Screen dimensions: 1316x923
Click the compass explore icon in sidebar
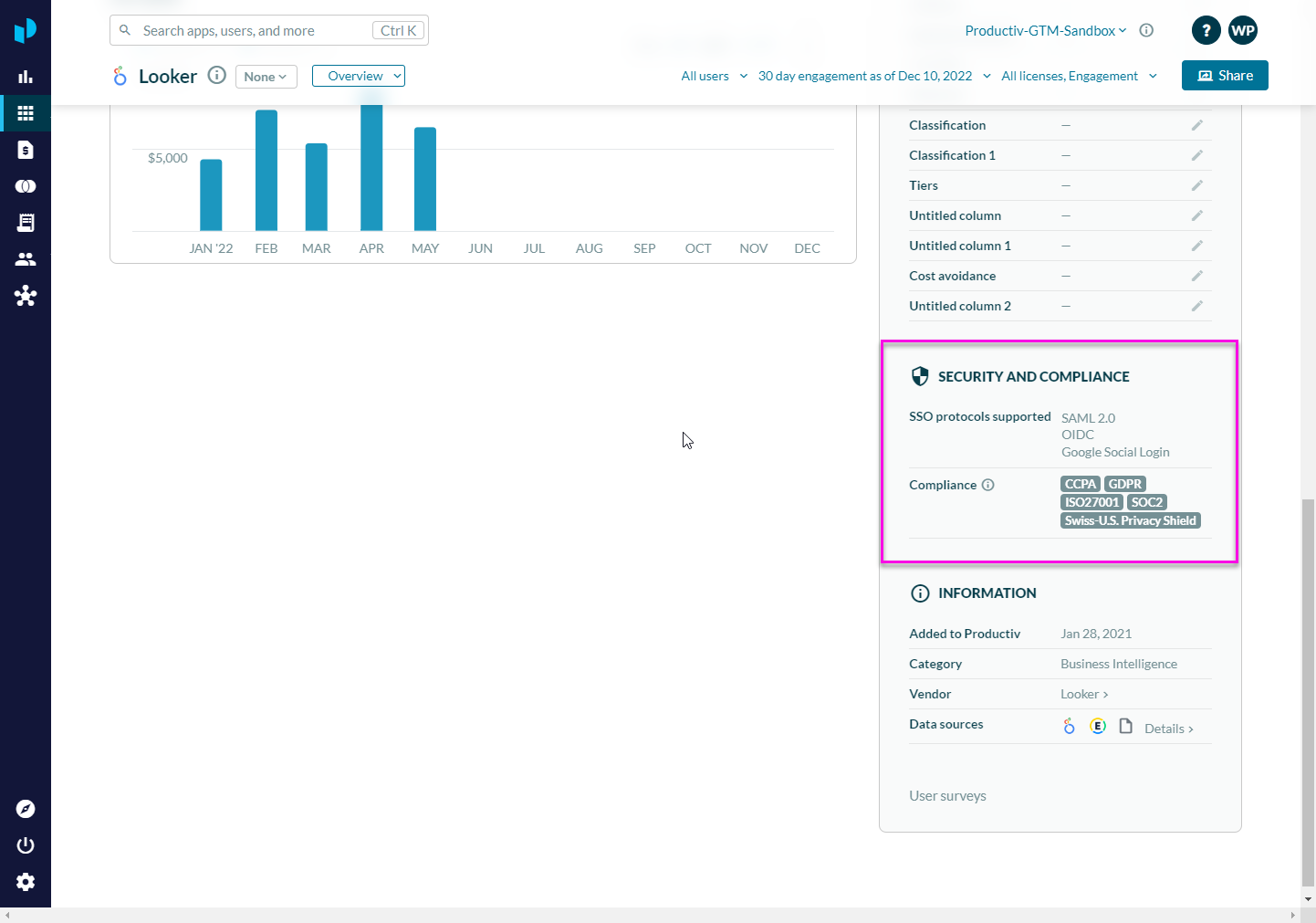[26, 809]
